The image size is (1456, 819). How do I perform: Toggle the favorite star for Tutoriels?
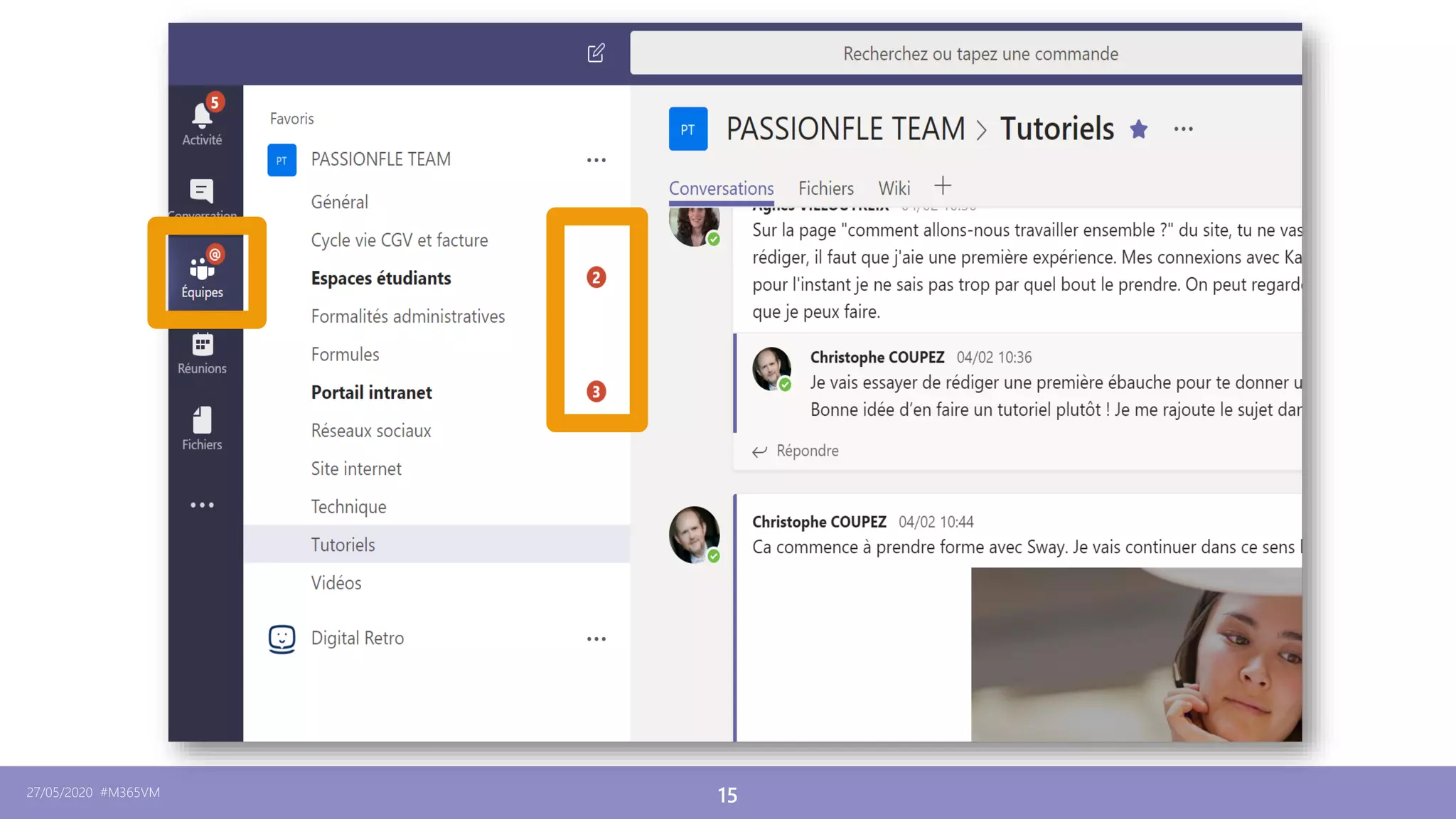1138,129
